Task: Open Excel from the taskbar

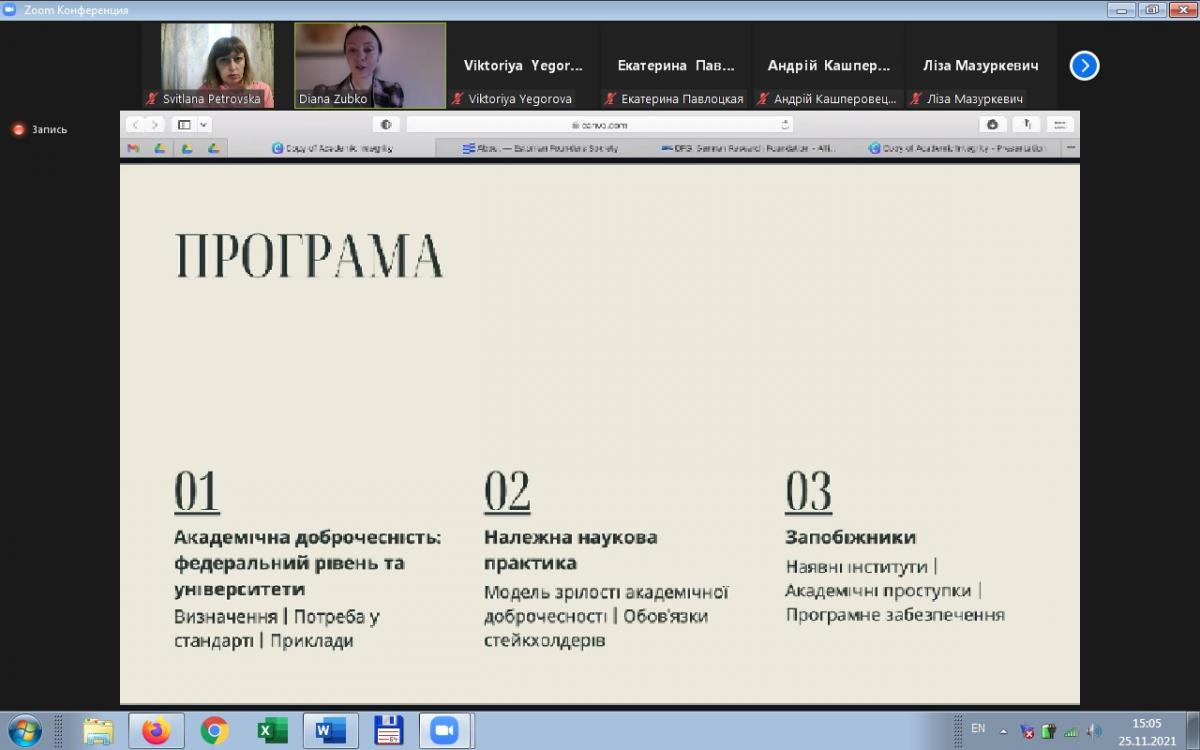Action: pos(271,731)
